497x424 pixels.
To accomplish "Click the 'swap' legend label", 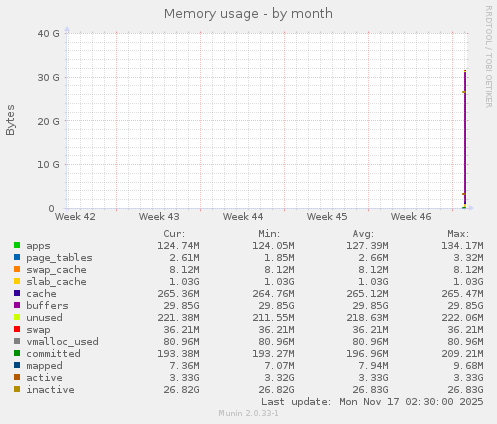I will click(38, 330).
